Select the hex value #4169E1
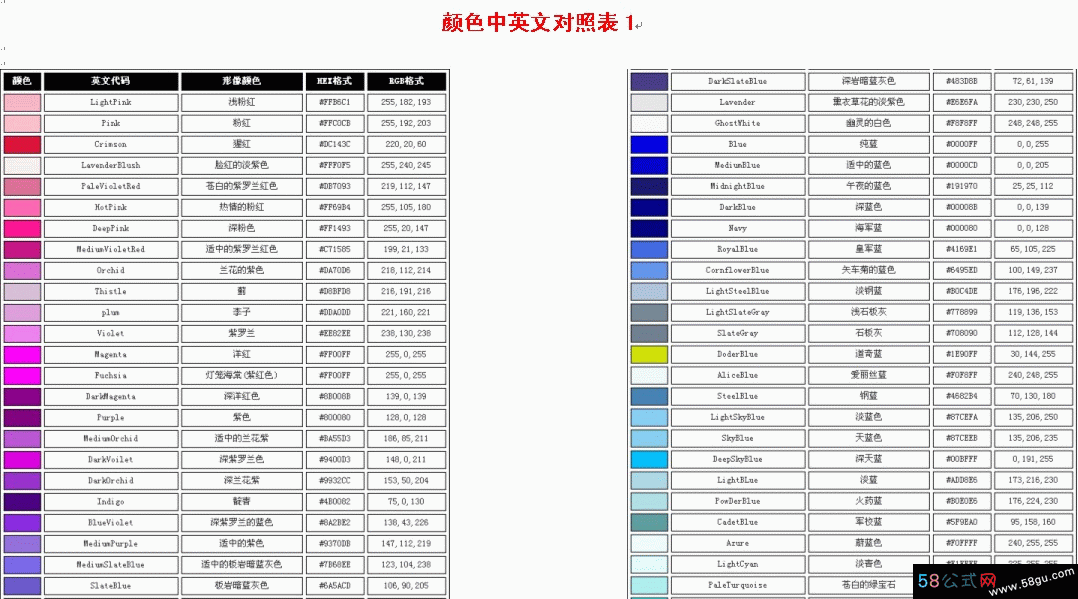 (x=962, y=250)
